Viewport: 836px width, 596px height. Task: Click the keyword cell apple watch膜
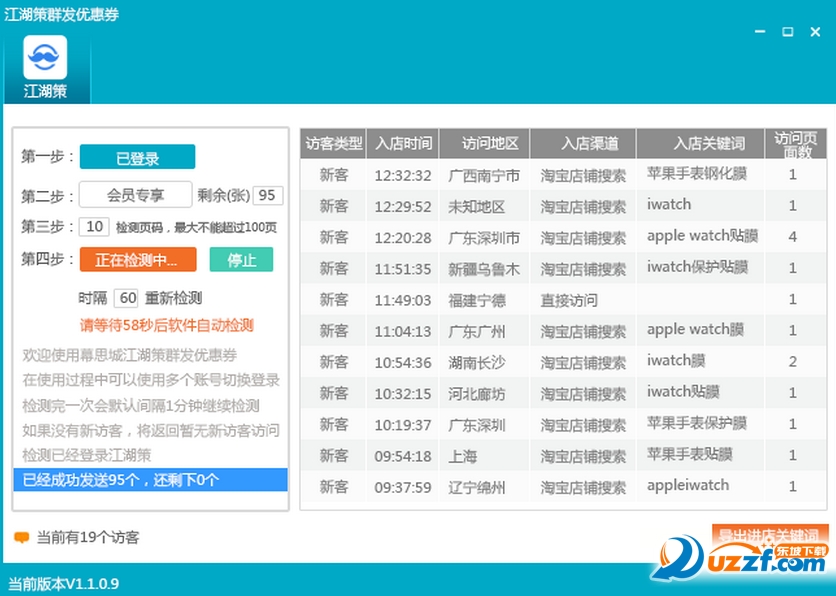click(x=695, y=329)
